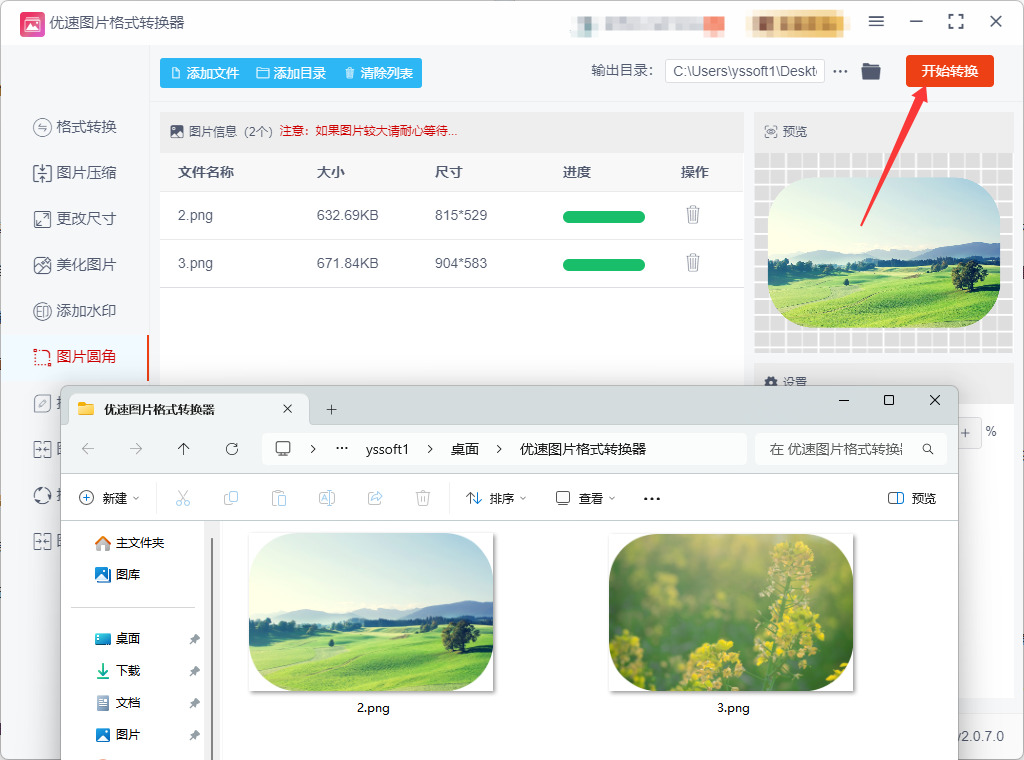The width and height of the screenshot is (1024, 760).
Task: Open 文档 in navigation pane
Action: pyautogui.click(x=118, y=703)
